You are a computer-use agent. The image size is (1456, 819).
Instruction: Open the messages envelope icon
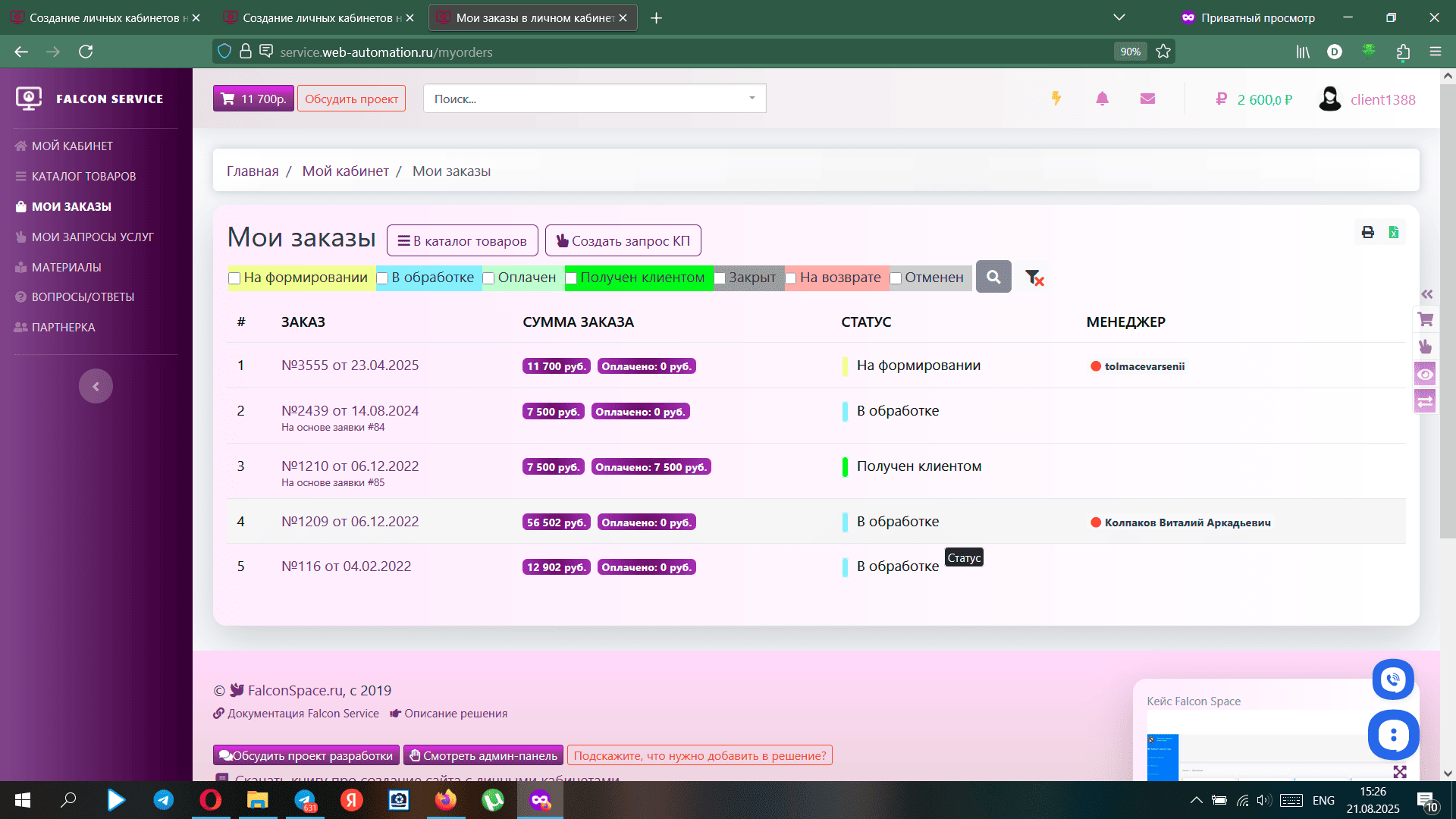pyautogui.click(x=1147, y=99)
